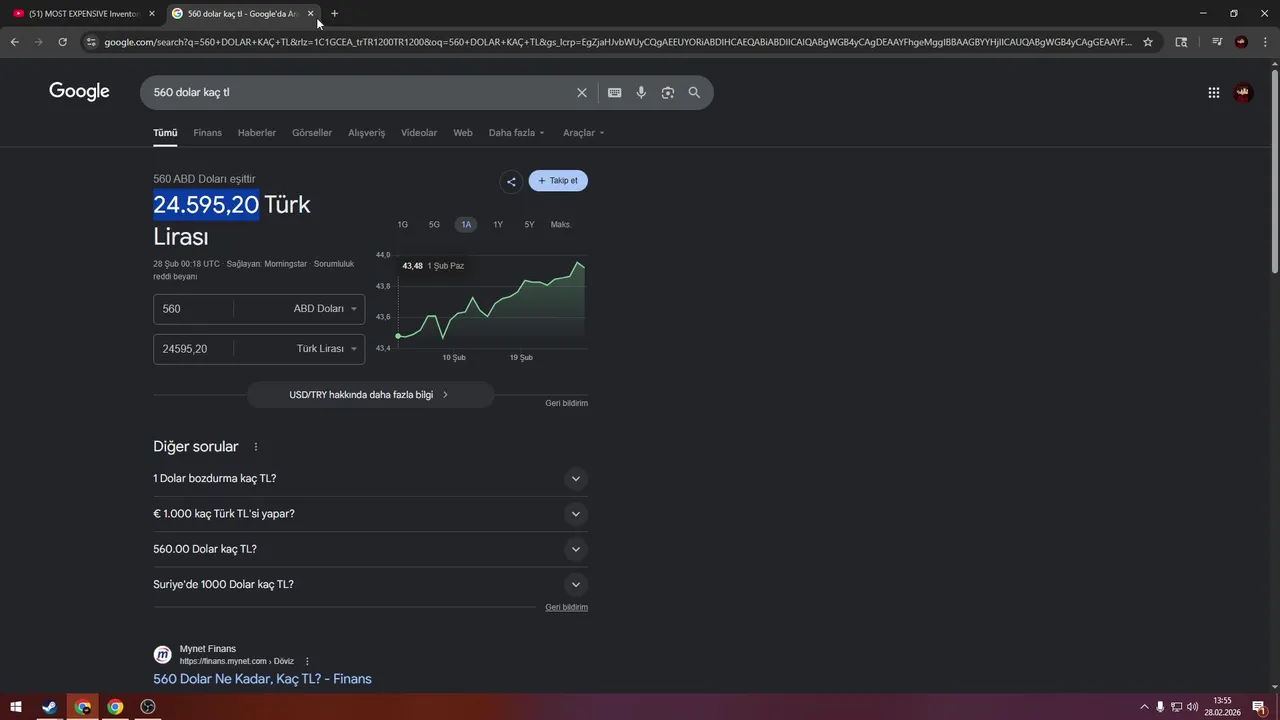Open Chrome's three-dot menu
The image size is (1280, 720).
1265,42
